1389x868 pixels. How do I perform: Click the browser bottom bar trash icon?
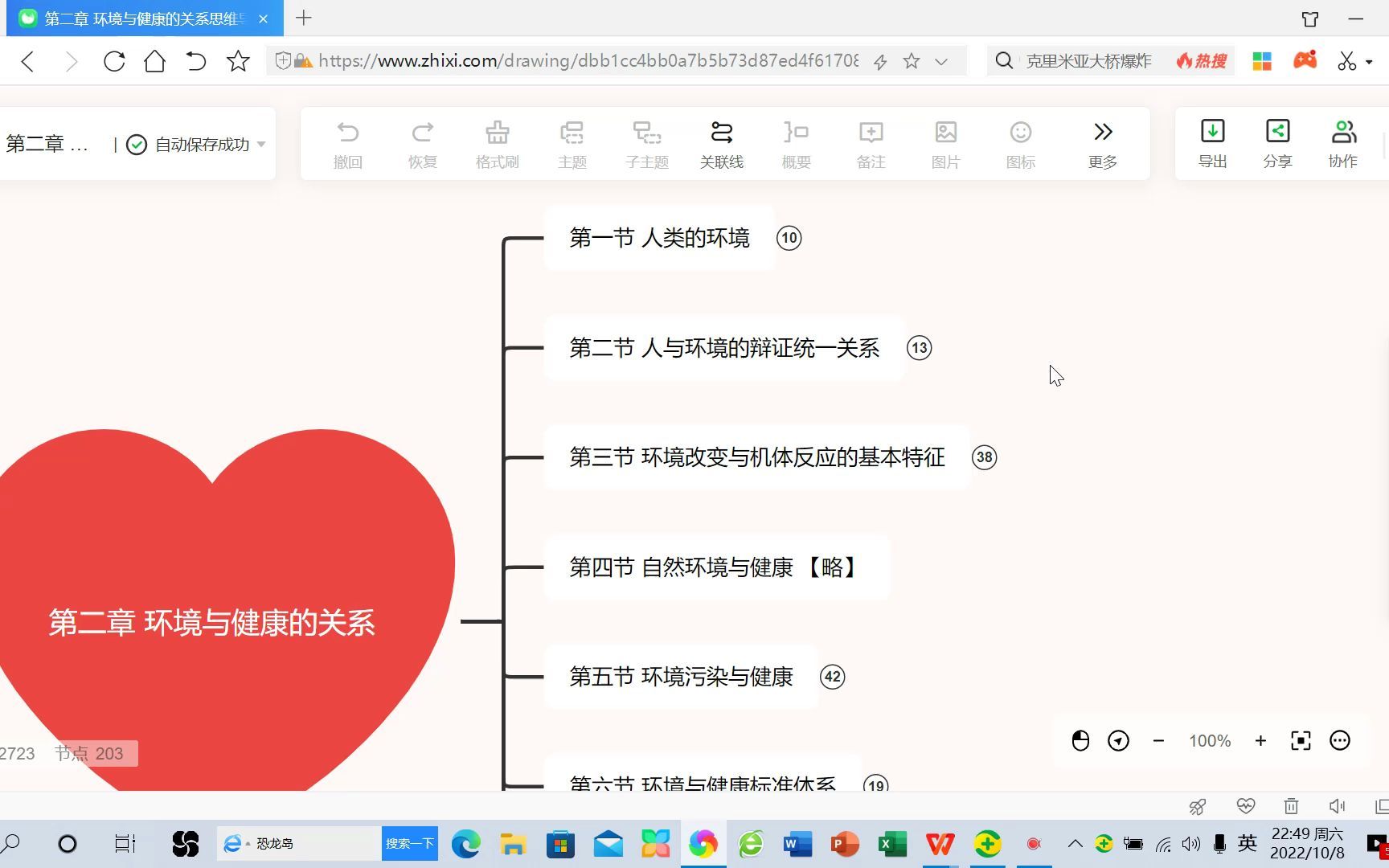pos(1291,806)
